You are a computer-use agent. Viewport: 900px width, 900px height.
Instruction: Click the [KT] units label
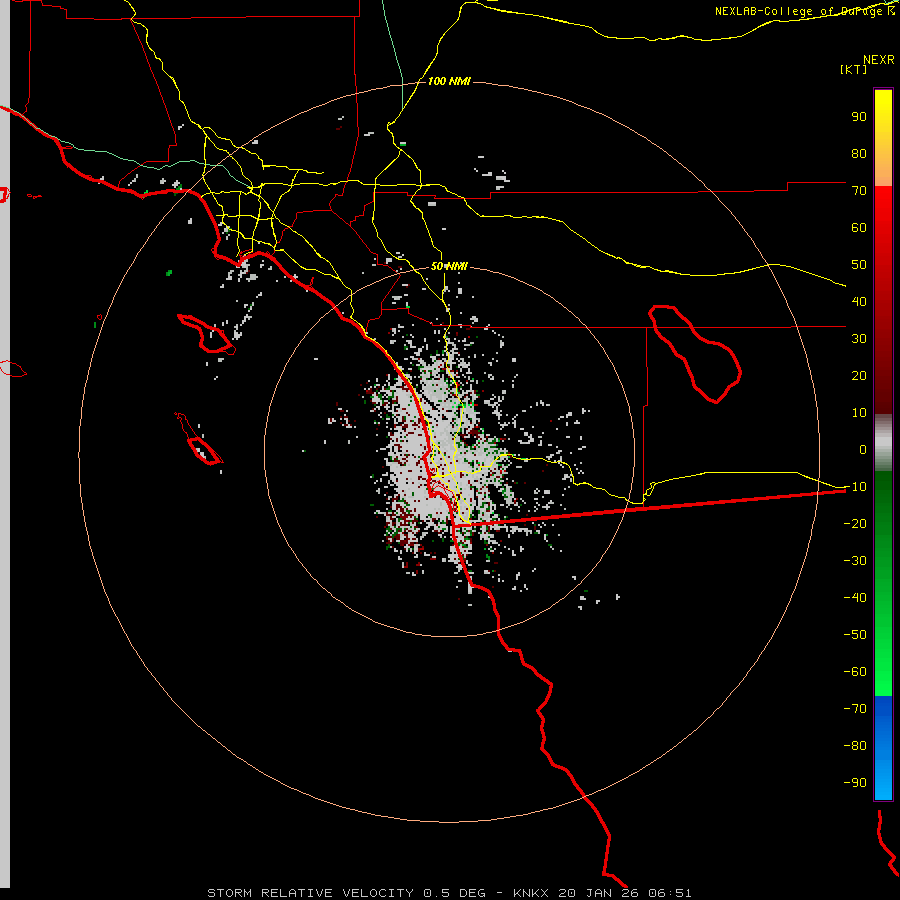click(854, 69)
